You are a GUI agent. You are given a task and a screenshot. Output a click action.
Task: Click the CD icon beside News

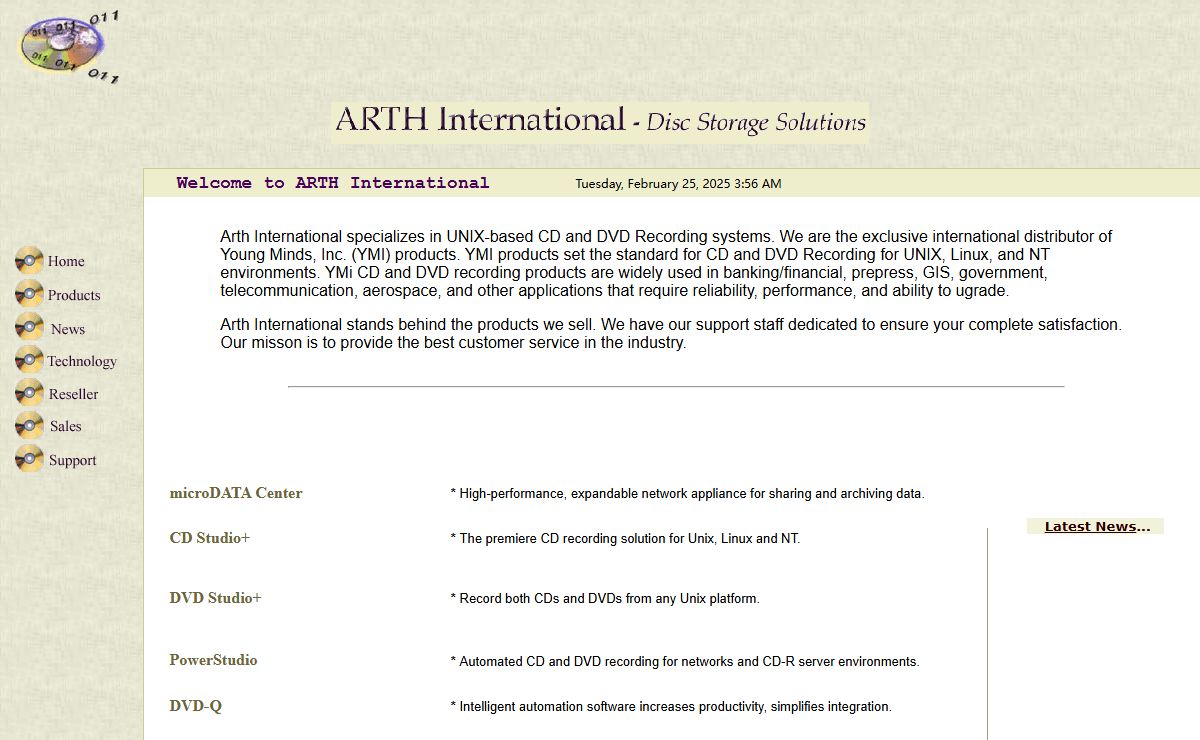29,327
